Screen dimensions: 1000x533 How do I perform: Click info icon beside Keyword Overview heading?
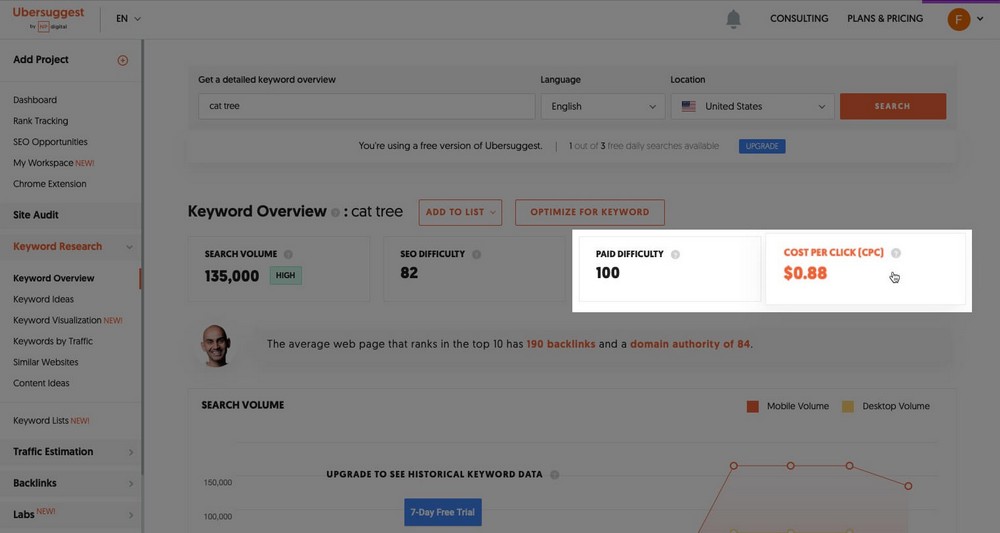coord(335,212)
